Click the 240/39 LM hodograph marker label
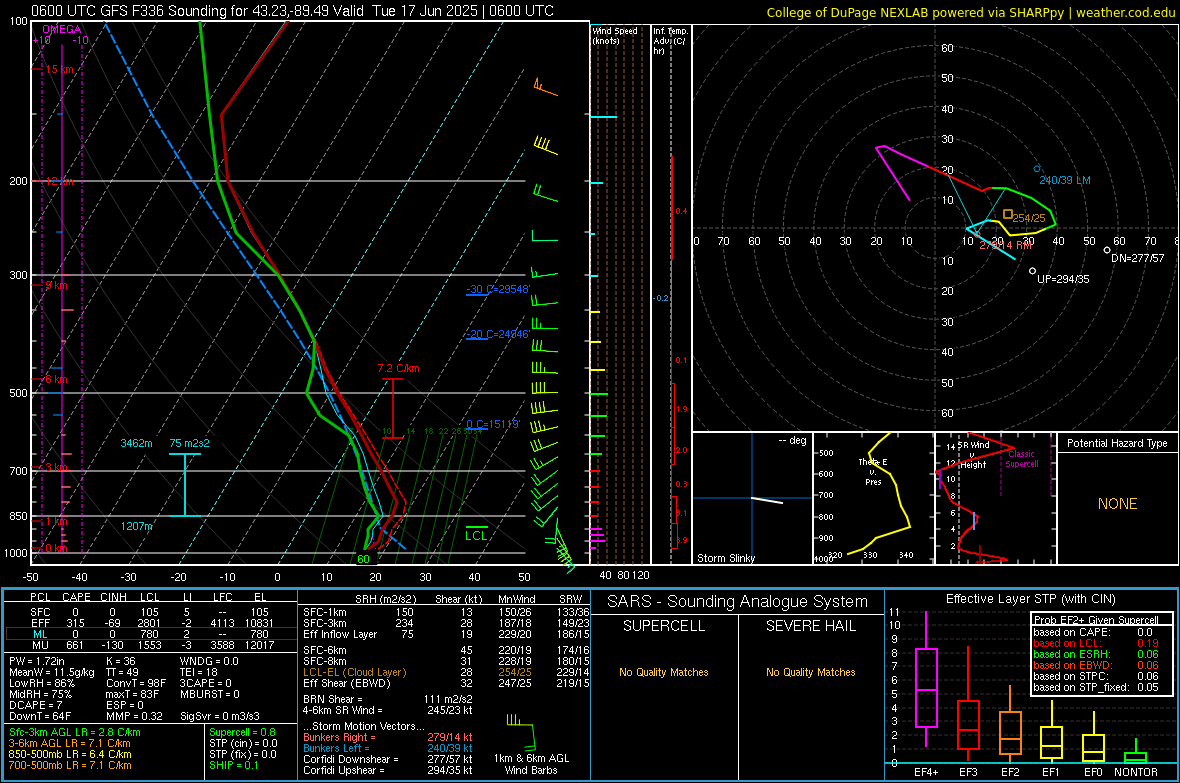The image size is (1180, 783). 1064,180
